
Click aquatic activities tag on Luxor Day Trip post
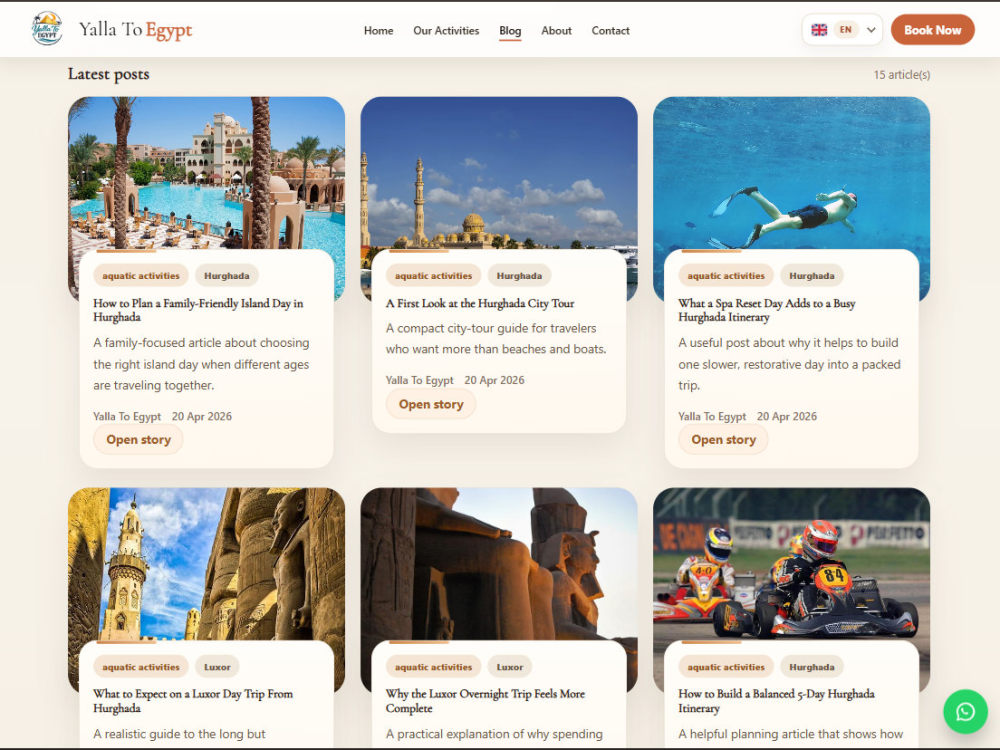141,667
